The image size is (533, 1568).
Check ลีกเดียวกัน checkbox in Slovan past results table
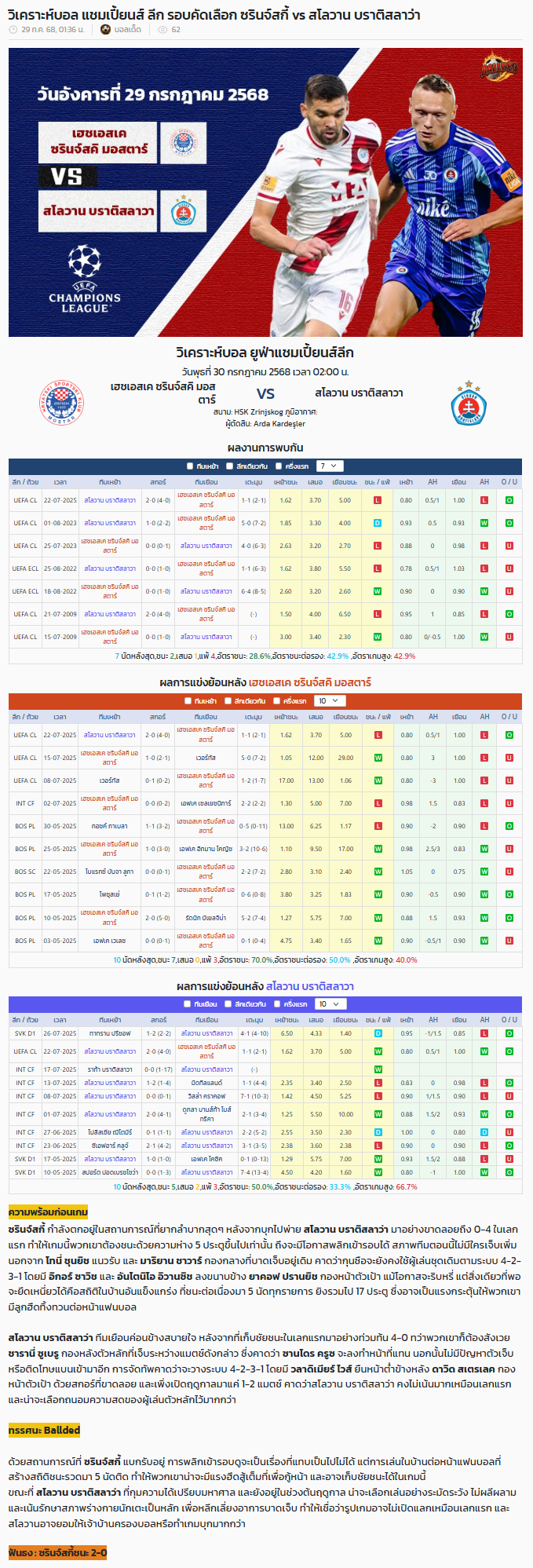coord(228,1004)
